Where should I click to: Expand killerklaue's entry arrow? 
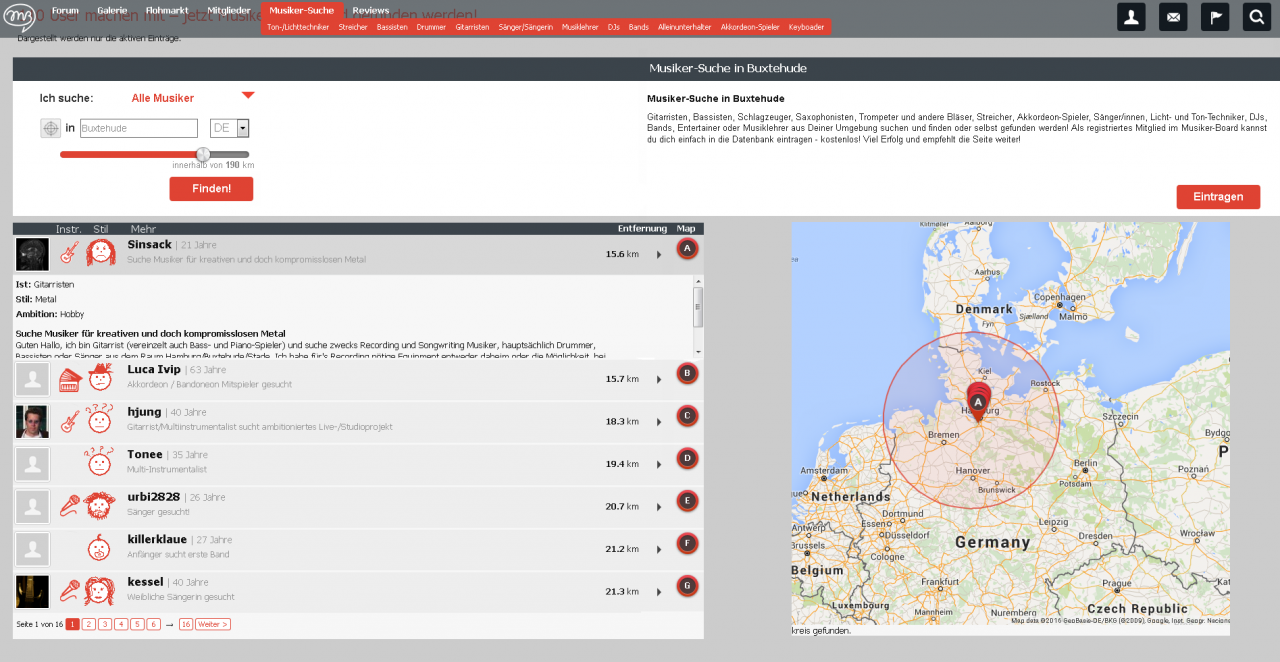[x=659, y=549]
